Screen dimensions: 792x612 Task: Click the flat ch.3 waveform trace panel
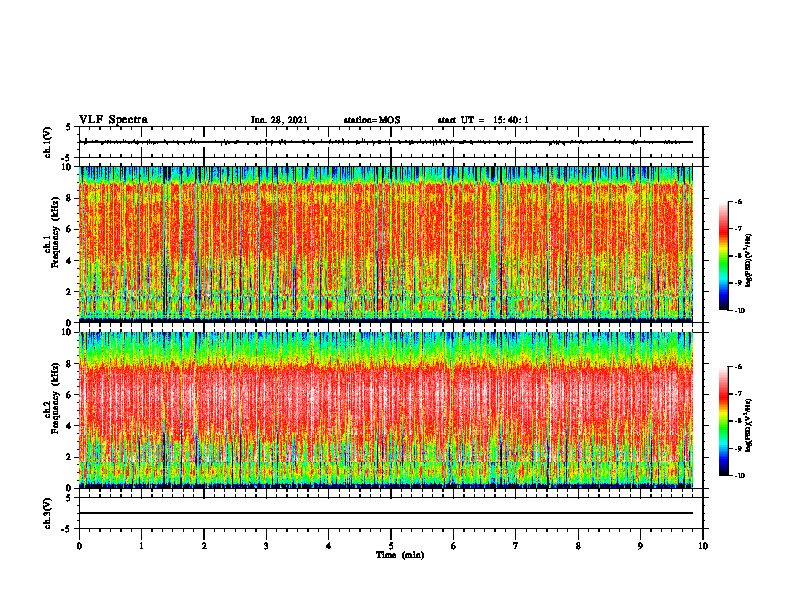391,513
